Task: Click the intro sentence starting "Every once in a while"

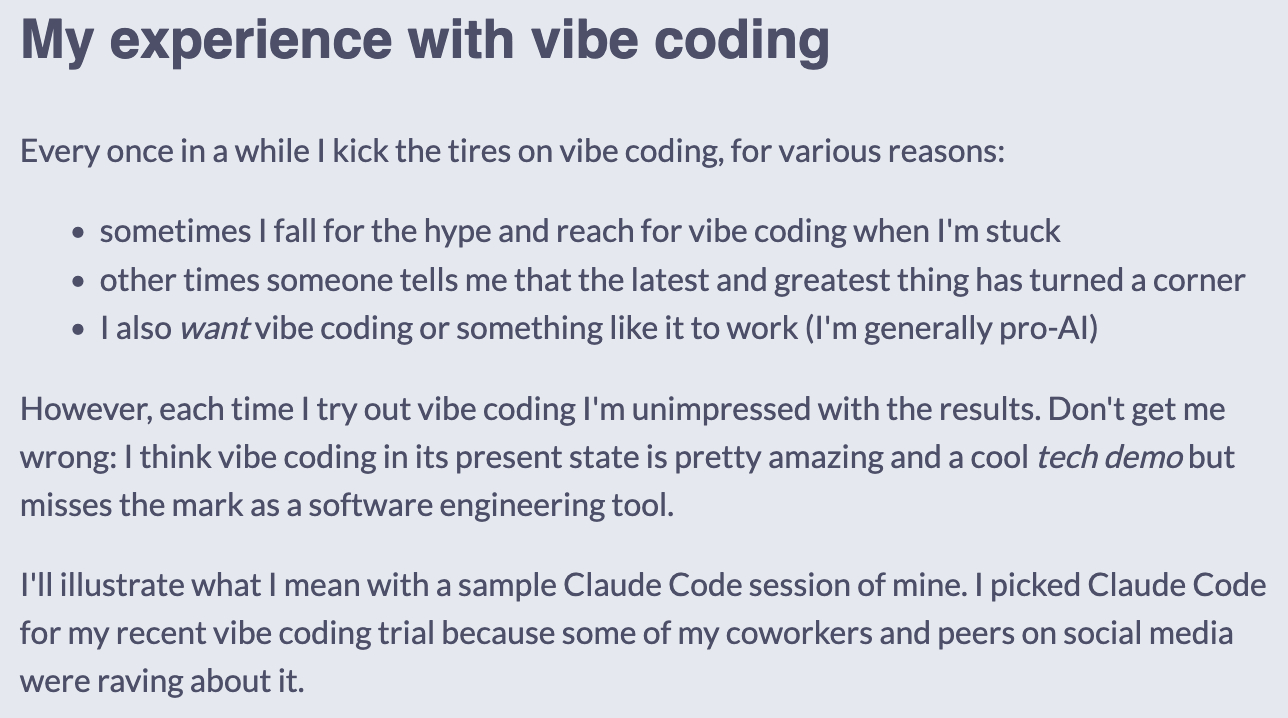Action: [x=512, y=152]
